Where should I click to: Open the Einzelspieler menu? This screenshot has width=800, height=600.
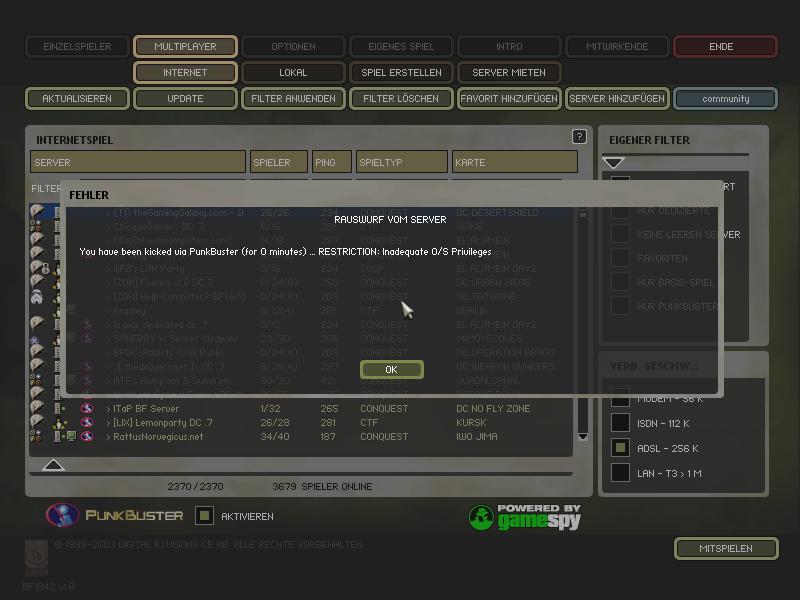tap(77, 46)
